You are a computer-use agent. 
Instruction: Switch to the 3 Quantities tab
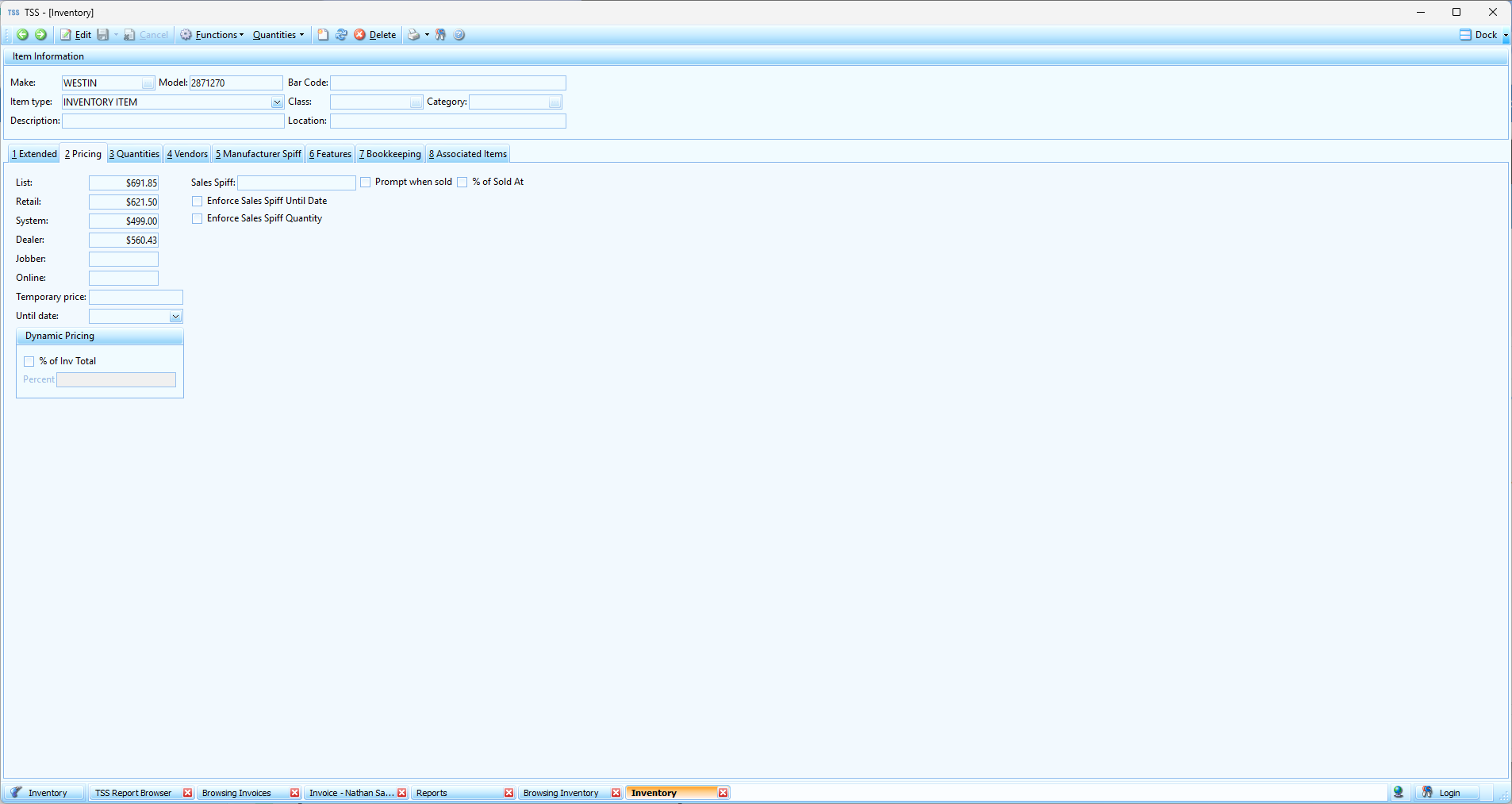click(x=135, y=154)
